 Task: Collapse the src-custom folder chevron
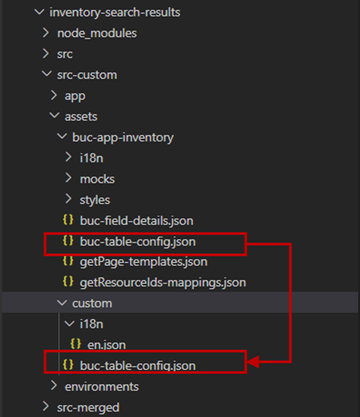pyautogui.click(x=46, y=74)
